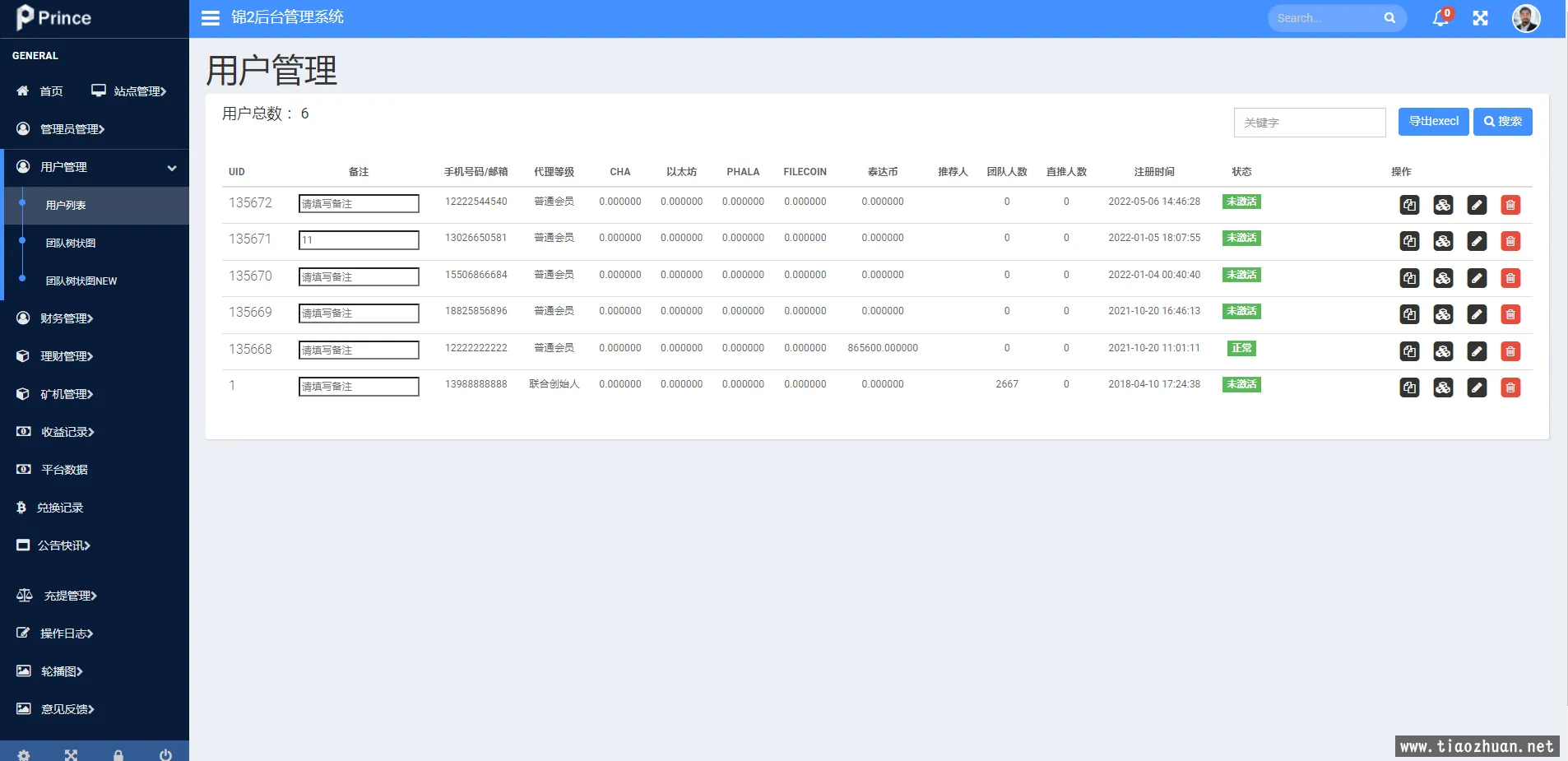Go to 首页 in the sidebar
The height and width of the screenshot is (761, 1568).
point(39,91)
